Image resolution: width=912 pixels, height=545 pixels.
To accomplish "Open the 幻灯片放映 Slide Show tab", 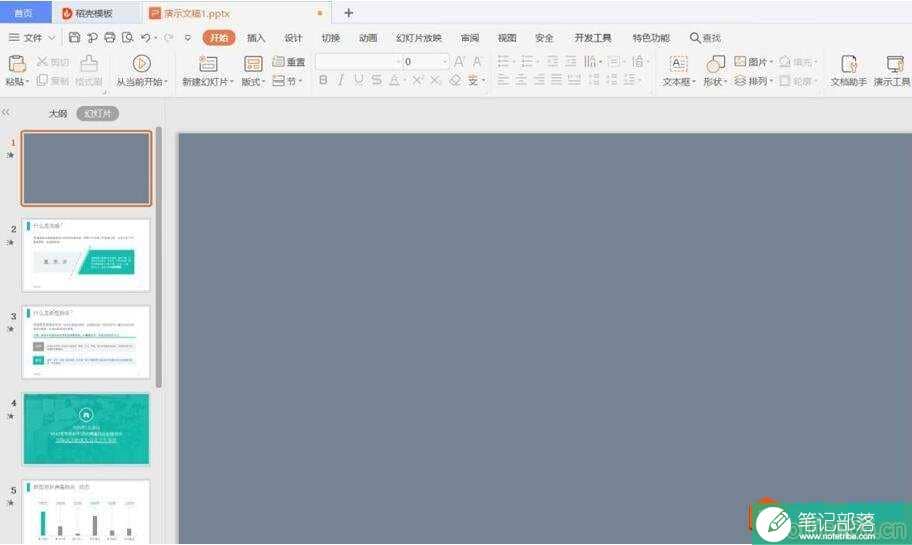I will 418,38.
